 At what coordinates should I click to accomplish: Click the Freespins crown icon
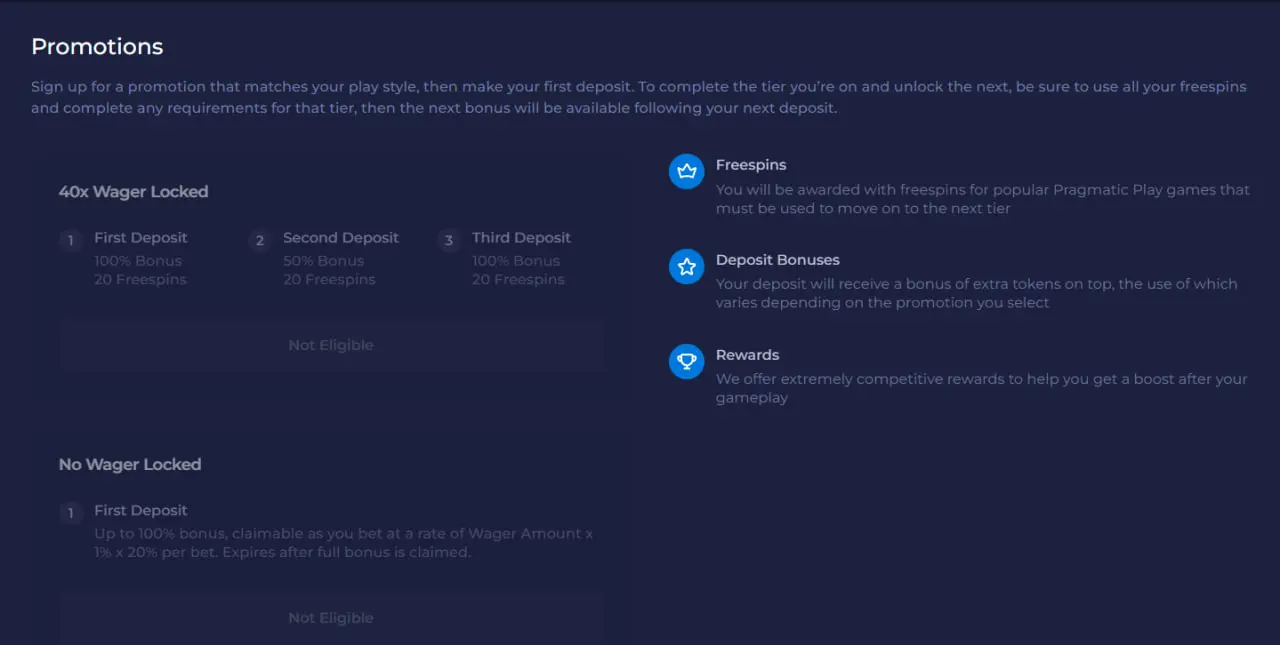pos(686,171)
